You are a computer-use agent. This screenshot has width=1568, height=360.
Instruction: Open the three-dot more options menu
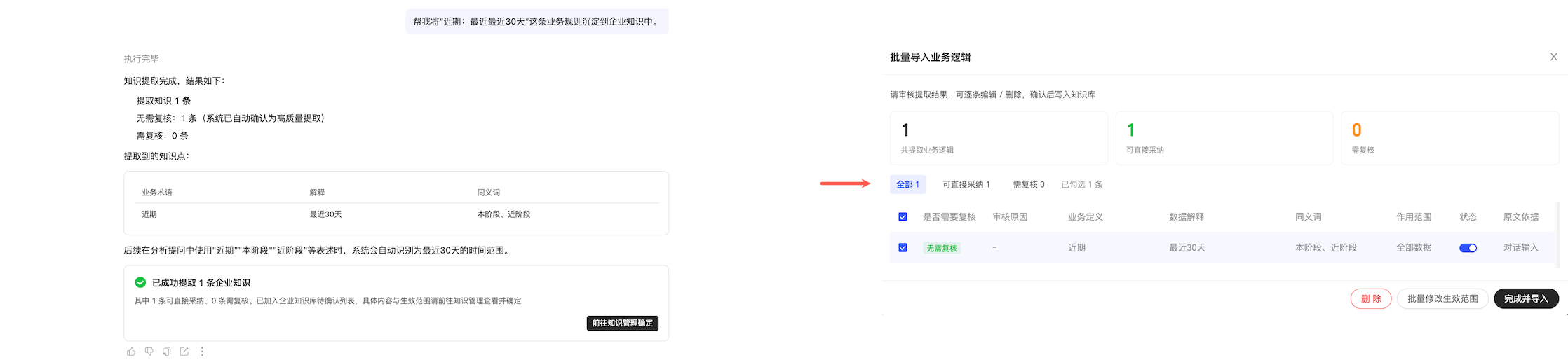click(202, 352)
